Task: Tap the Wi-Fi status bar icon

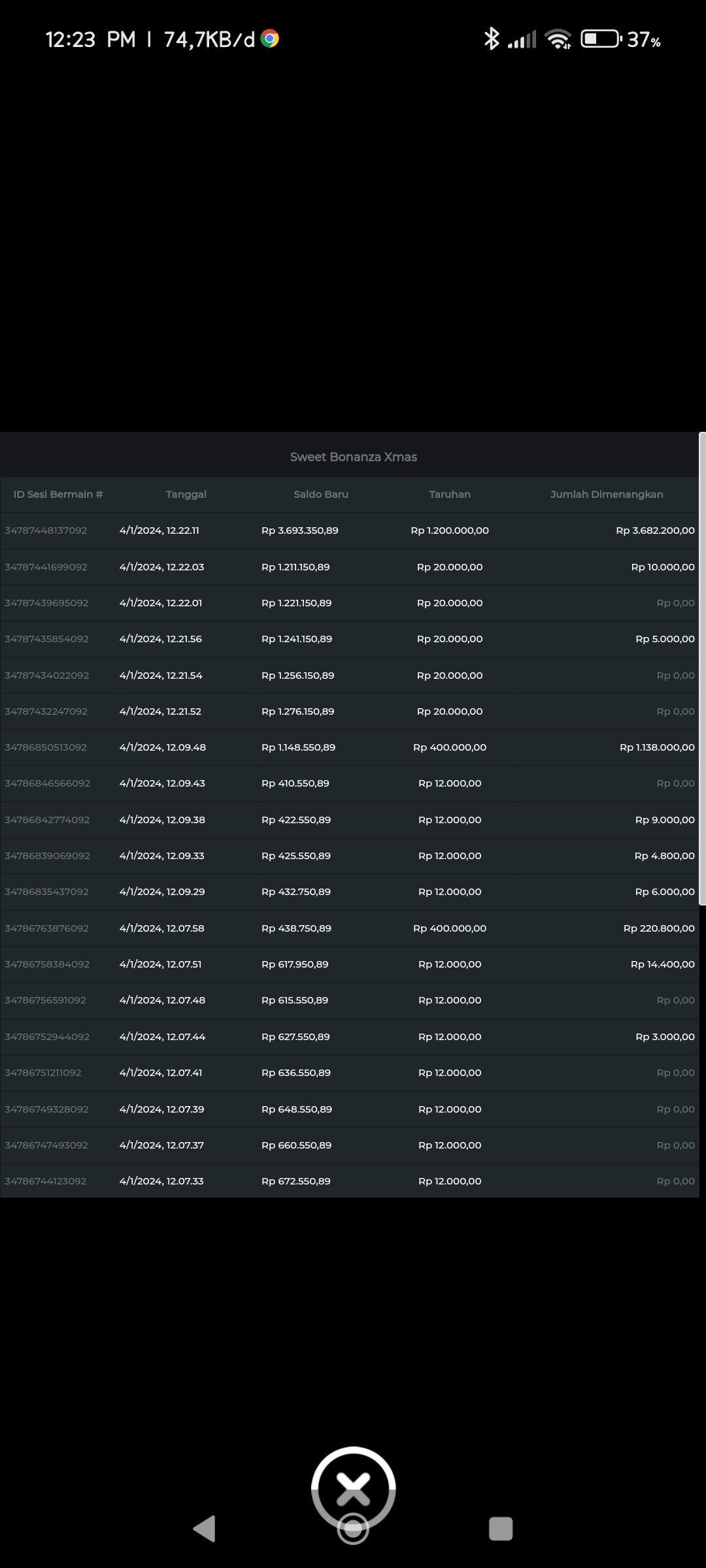Action: (559, 39)
